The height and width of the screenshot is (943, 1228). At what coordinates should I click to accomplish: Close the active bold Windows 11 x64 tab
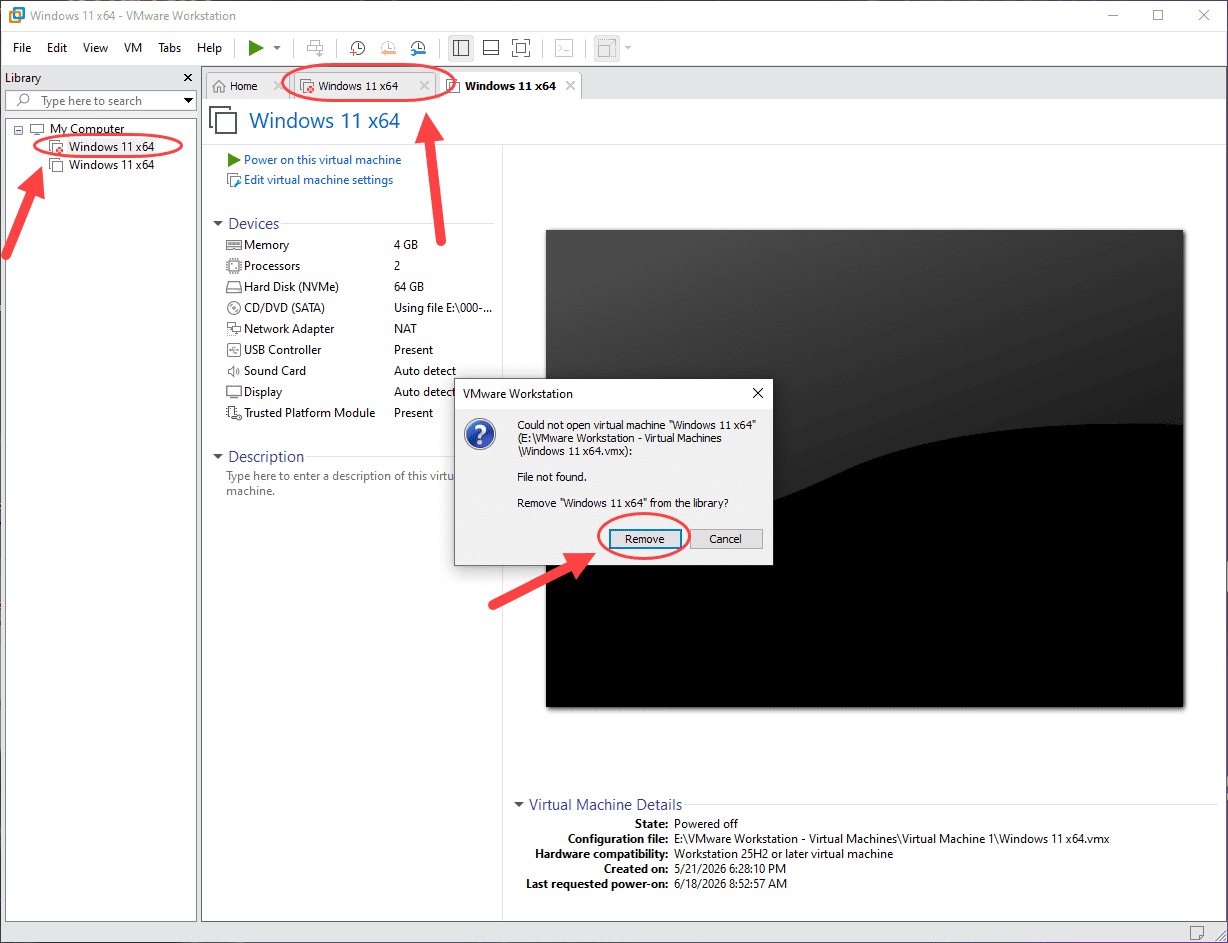[x=570, y=86]
